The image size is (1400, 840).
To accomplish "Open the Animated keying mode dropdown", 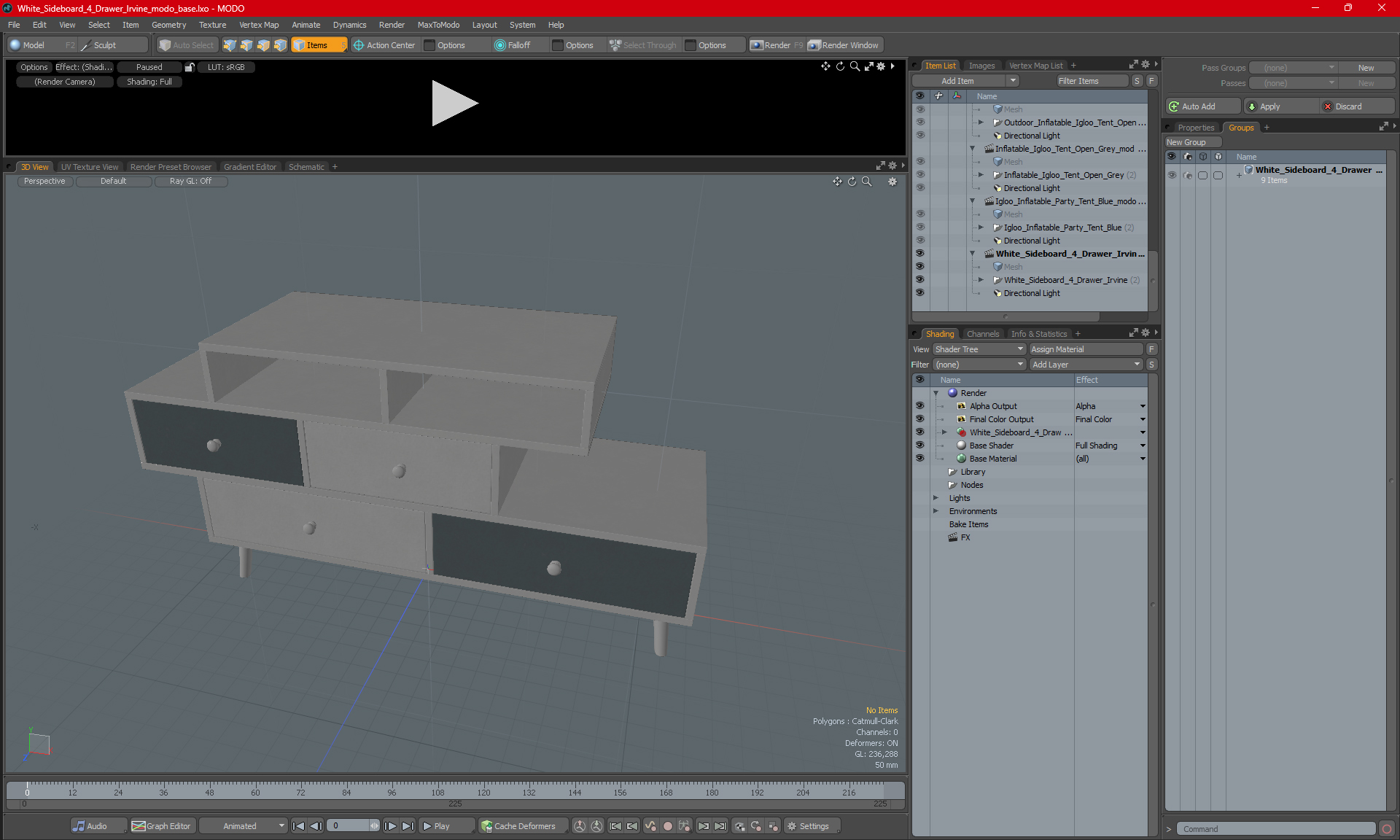I will (x=244, y=826).
